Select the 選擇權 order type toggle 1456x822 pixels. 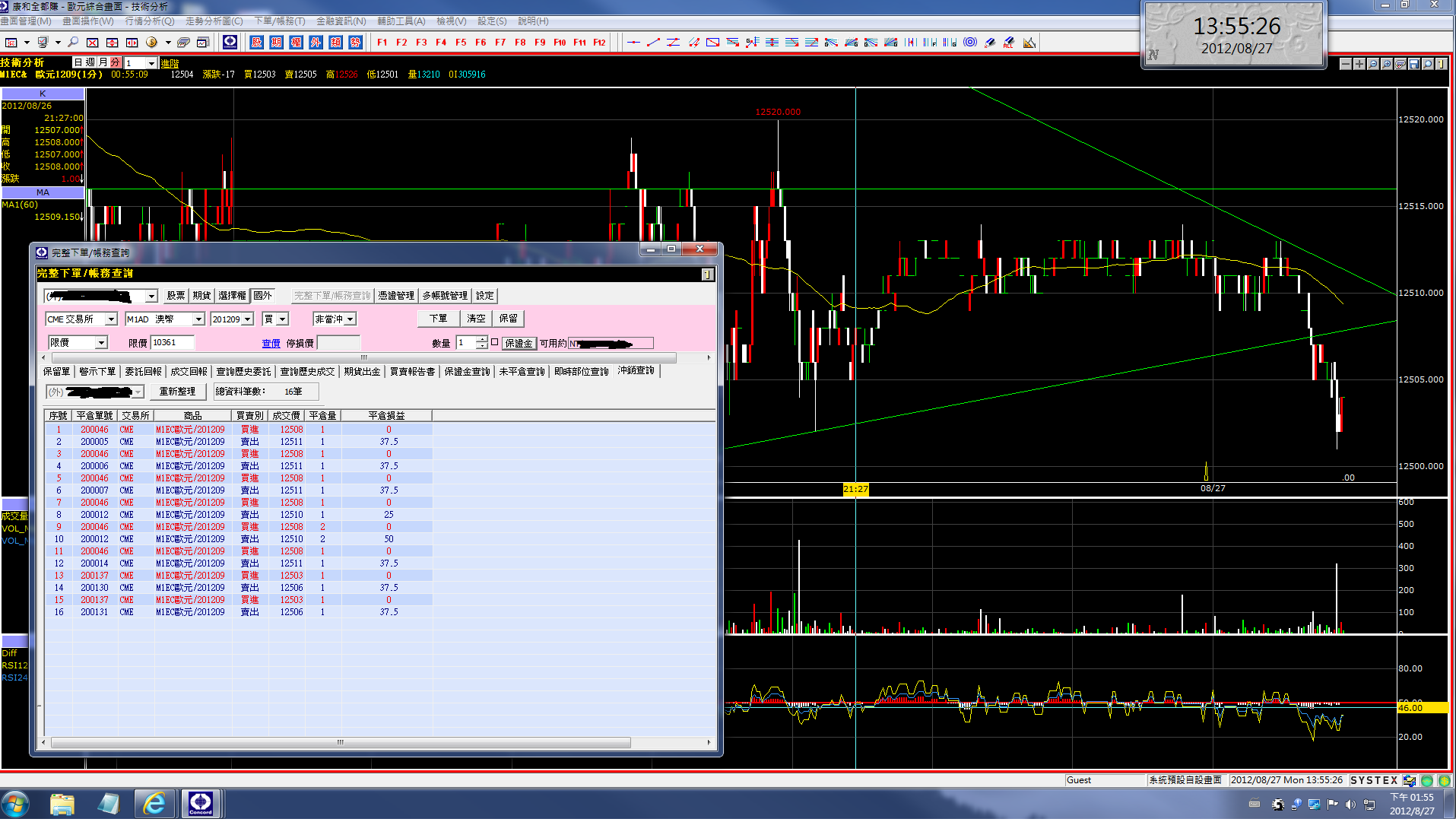click(x=232, y=296)
